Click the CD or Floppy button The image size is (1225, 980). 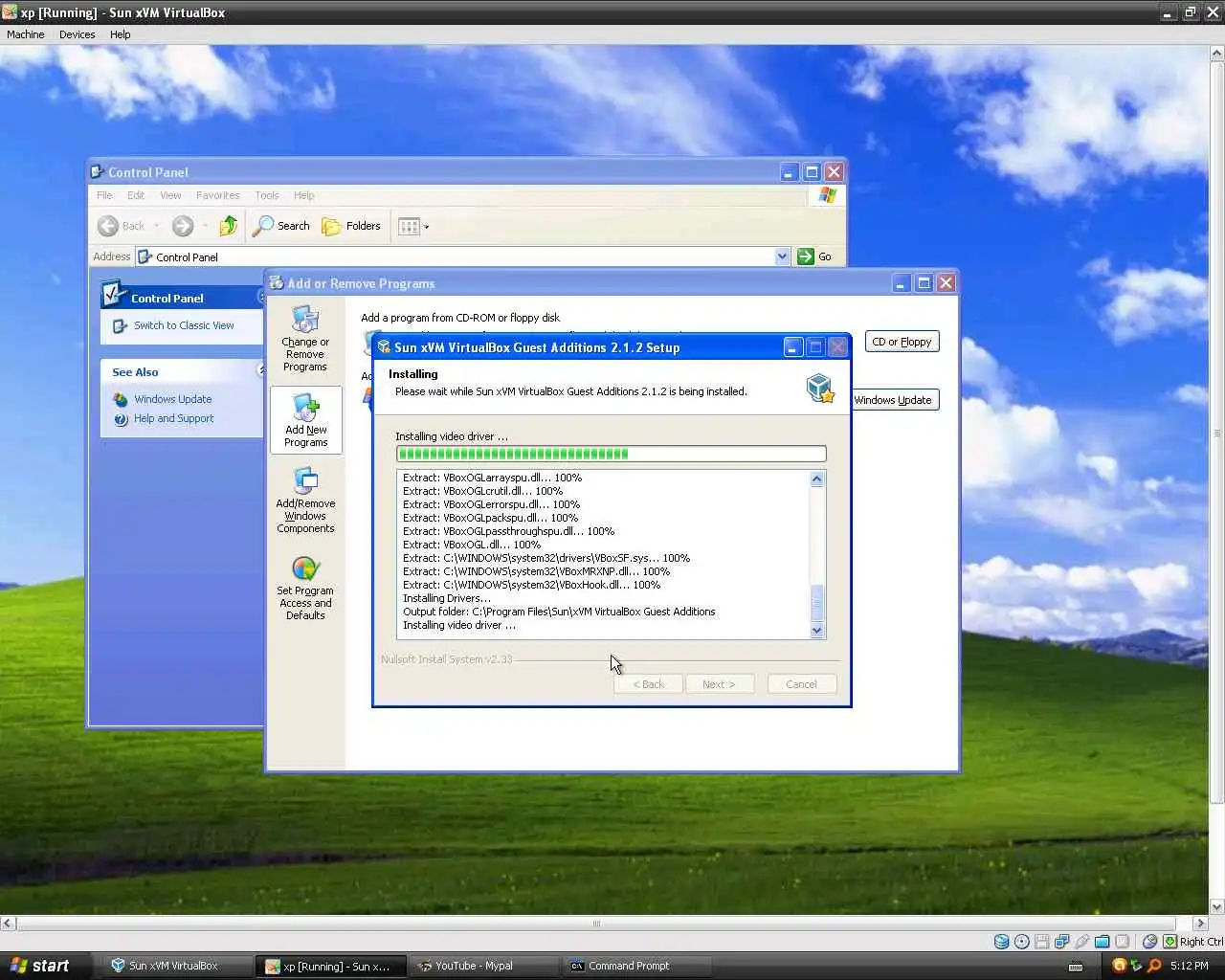coord(902,342)
